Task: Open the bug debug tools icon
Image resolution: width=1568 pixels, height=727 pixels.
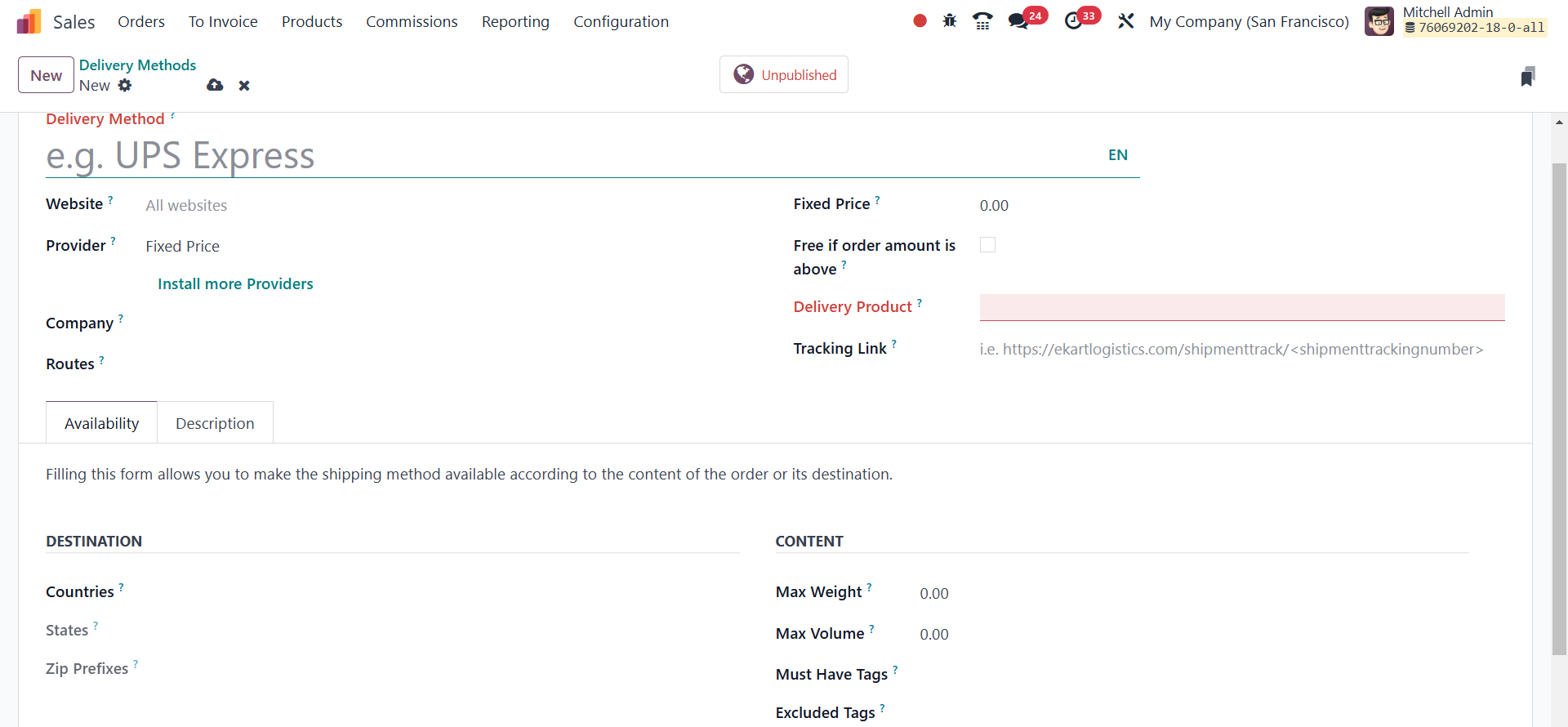Action: pos(949,21)
